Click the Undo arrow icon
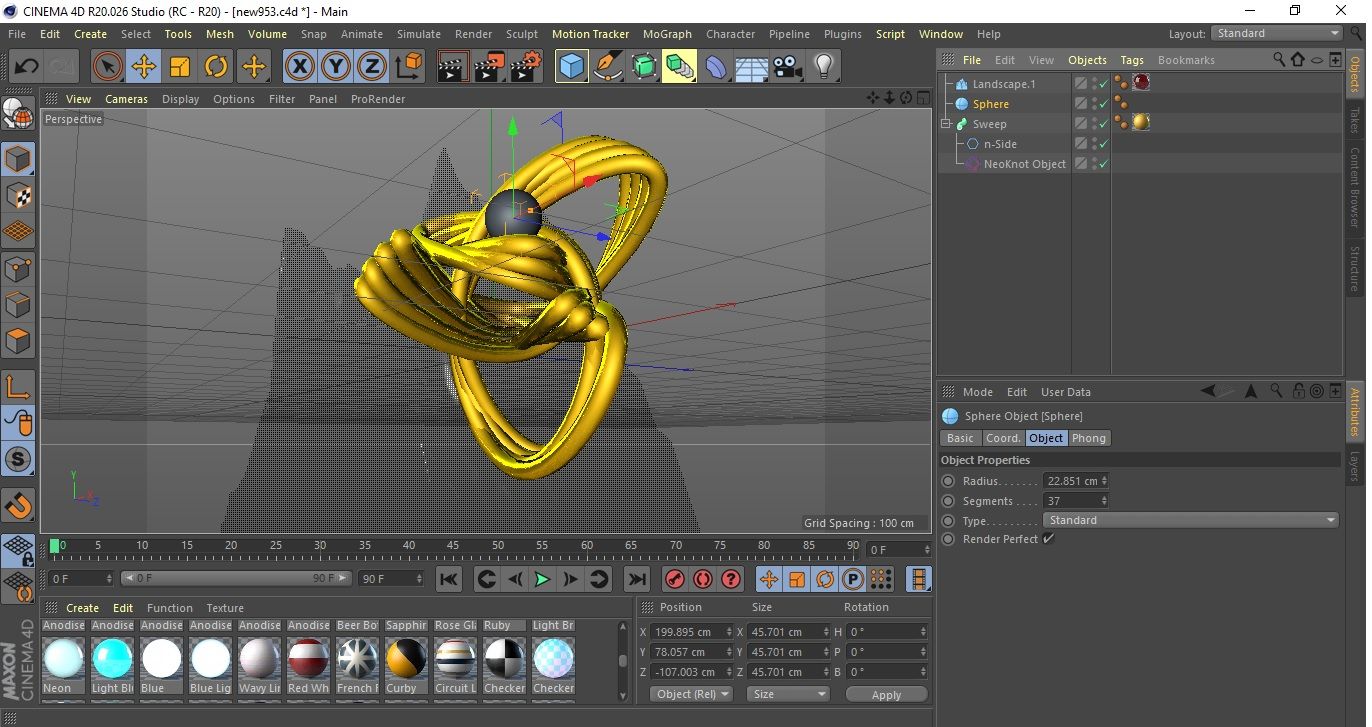1372x727 pixels. (27, 67)
